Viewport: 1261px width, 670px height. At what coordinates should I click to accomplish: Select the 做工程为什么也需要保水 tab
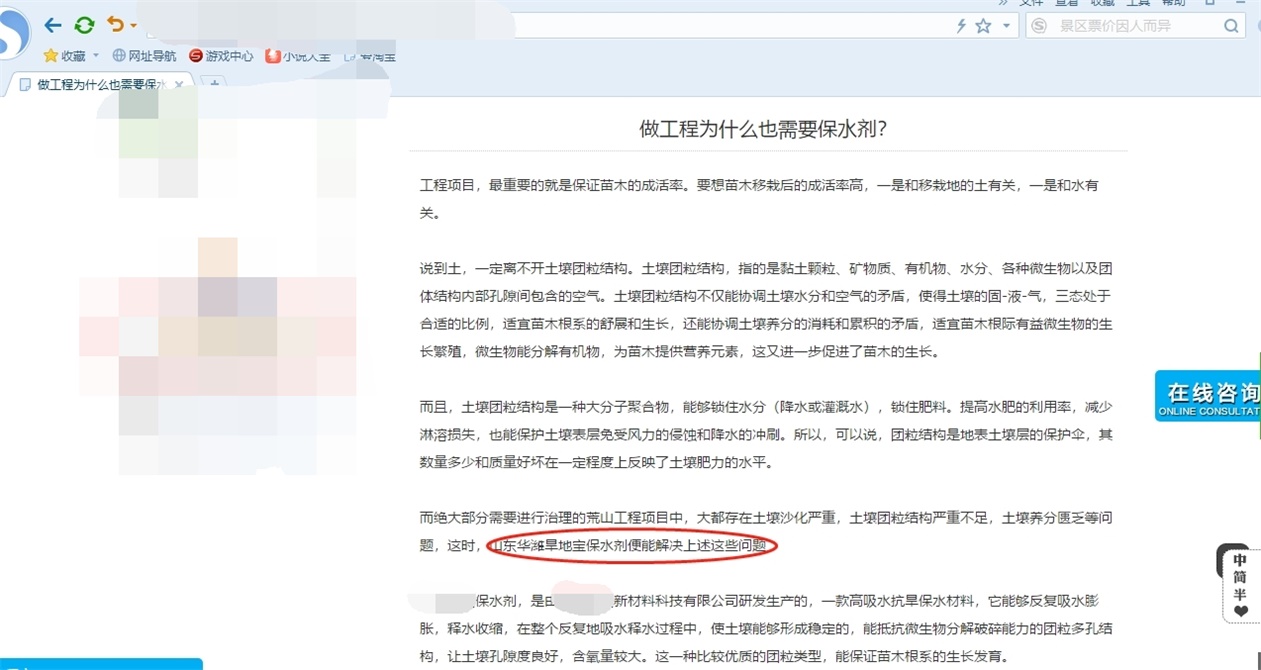pos(98,84)
